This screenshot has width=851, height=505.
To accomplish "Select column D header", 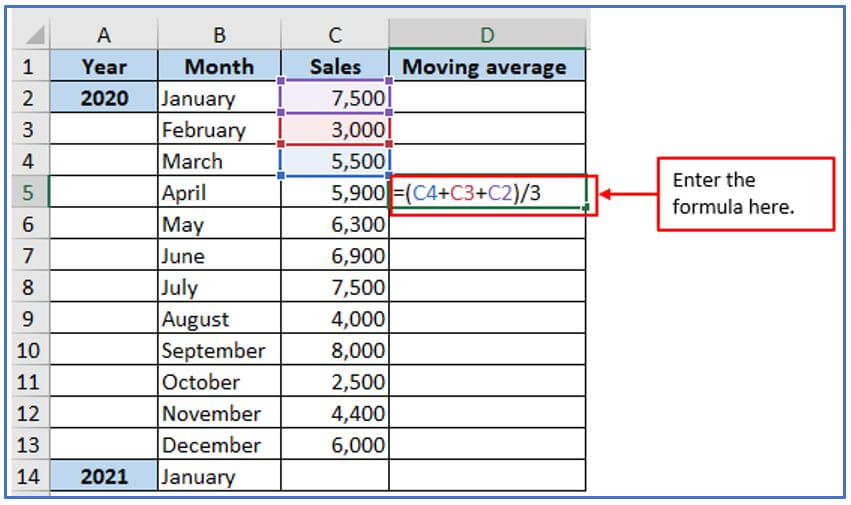I will click(487, 35).
